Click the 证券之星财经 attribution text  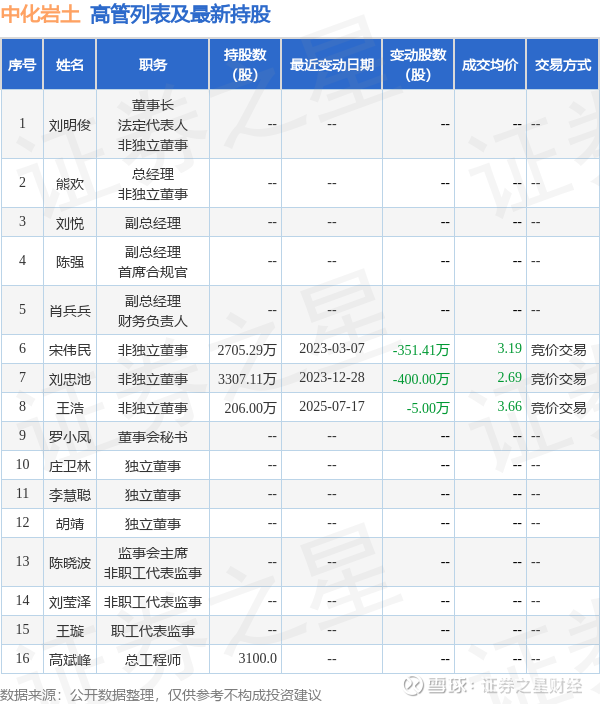(x=532, y=686)
